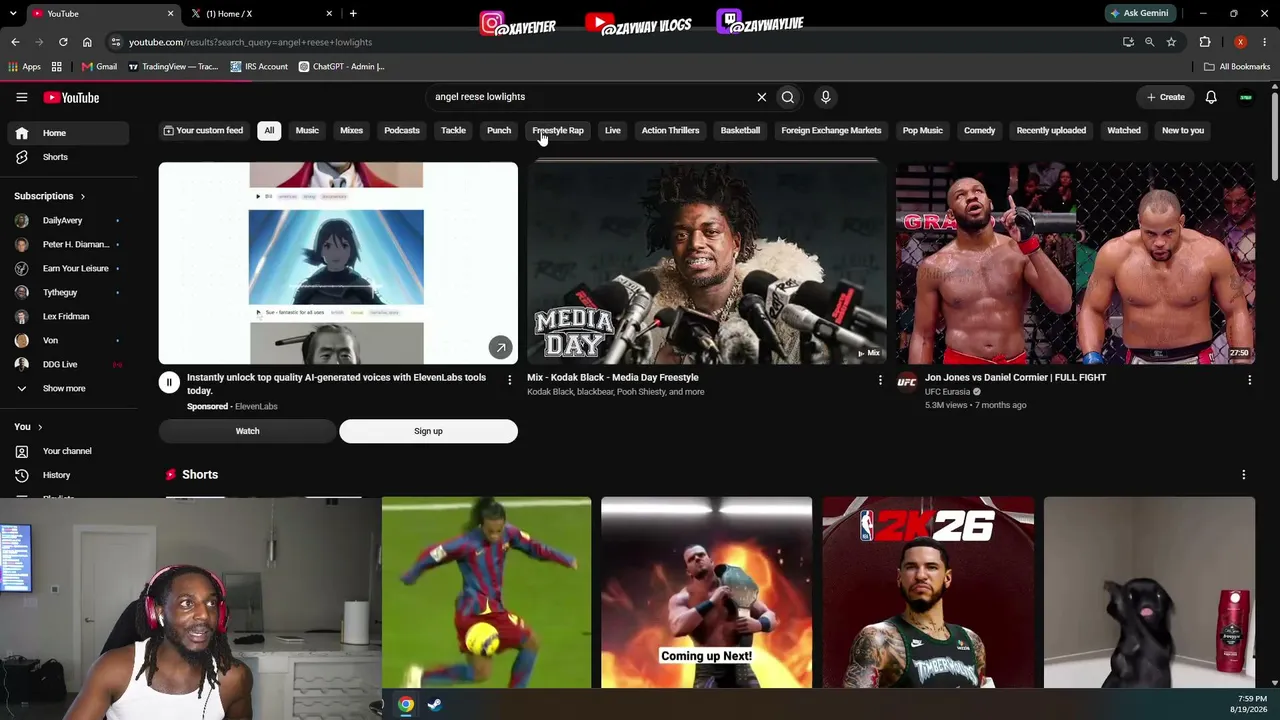Open the Gmail bookmark
Viewport: 1280px width, 720px height.
(99, 67)
